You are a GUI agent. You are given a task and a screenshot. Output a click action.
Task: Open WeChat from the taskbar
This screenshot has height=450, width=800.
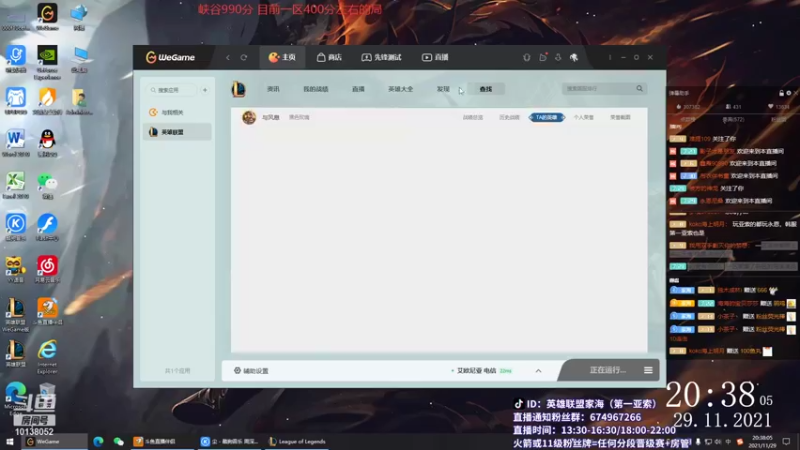click(x=118, y=441)
